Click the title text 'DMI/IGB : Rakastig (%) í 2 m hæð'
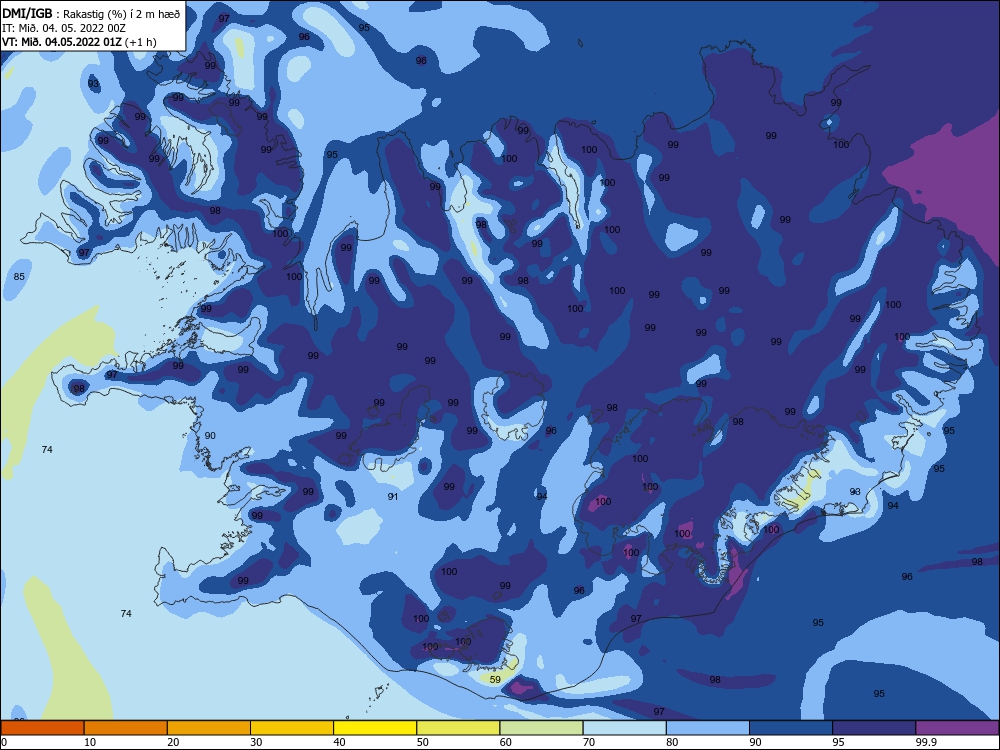Viewport: 1000px width, 750px height. 91,13
